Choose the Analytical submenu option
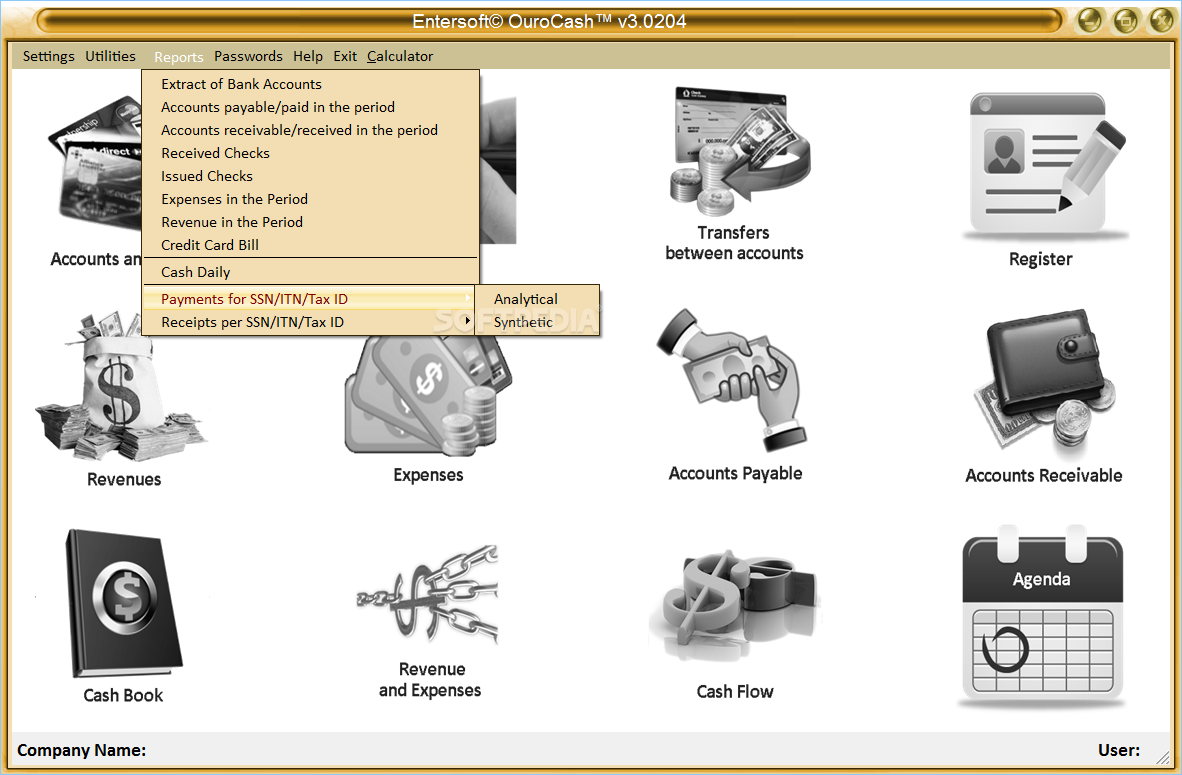 537,299
